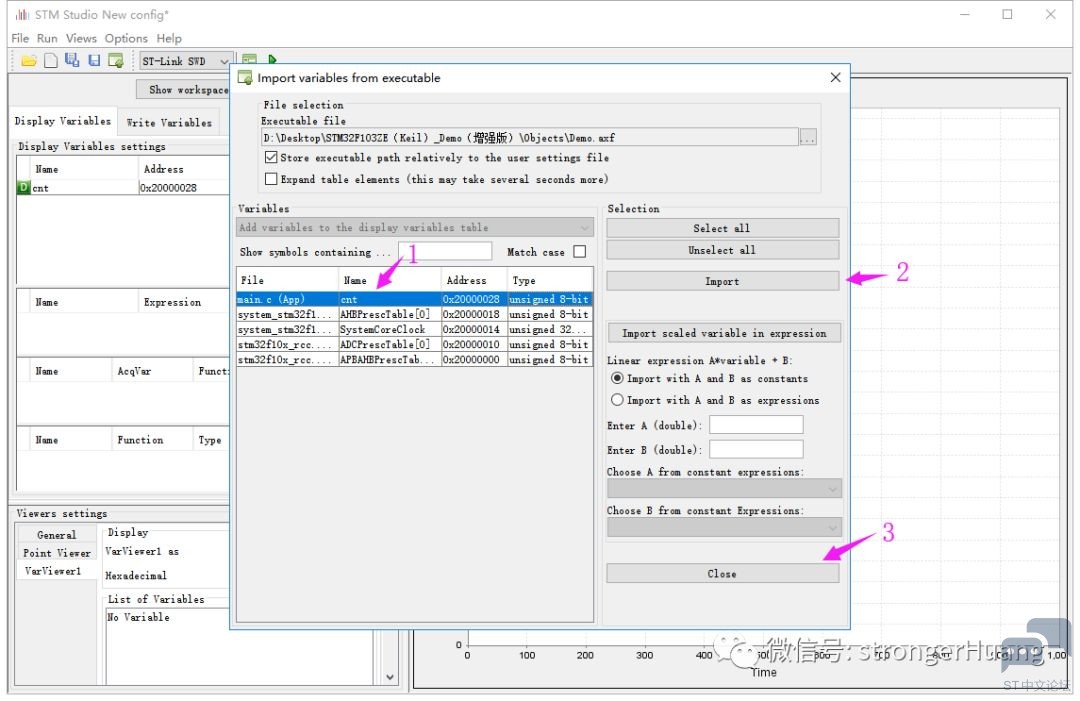Click the Select all button
This screenshot has width=1080, height=701.
722,228
